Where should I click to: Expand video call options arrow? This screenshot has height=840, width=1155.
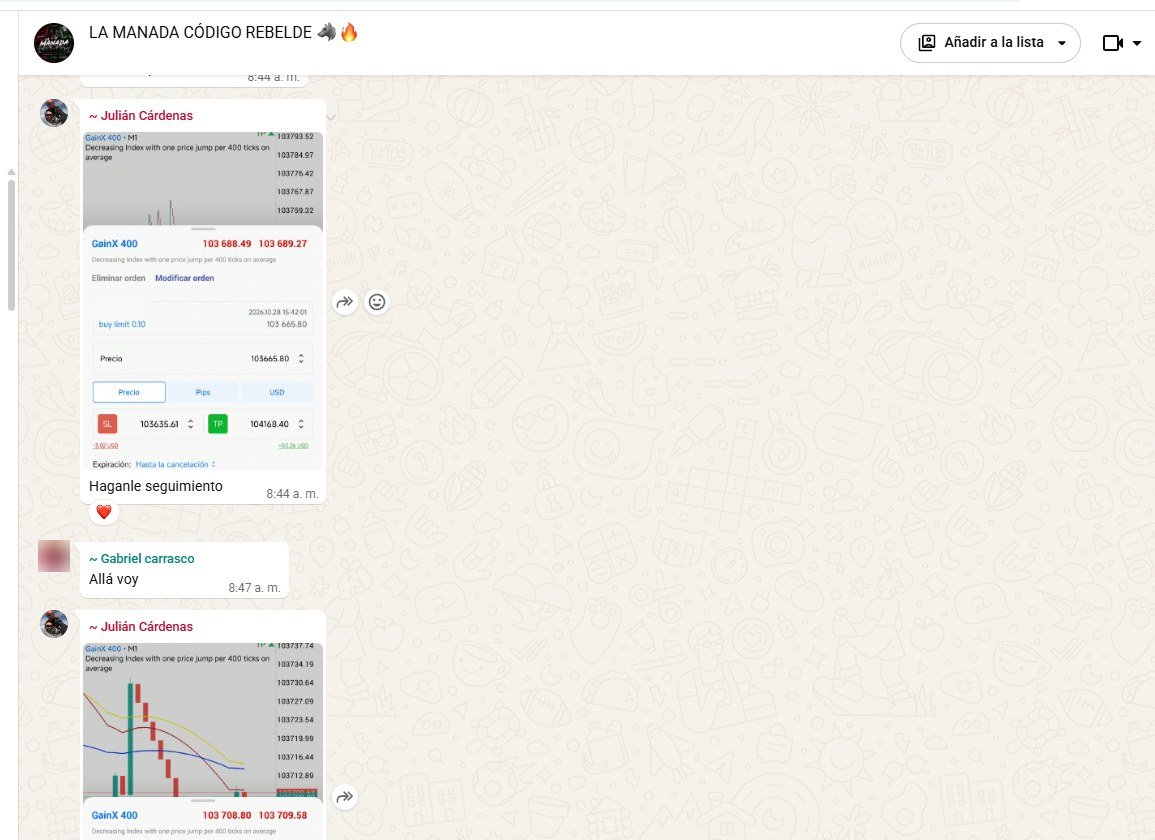(1137, 43)
